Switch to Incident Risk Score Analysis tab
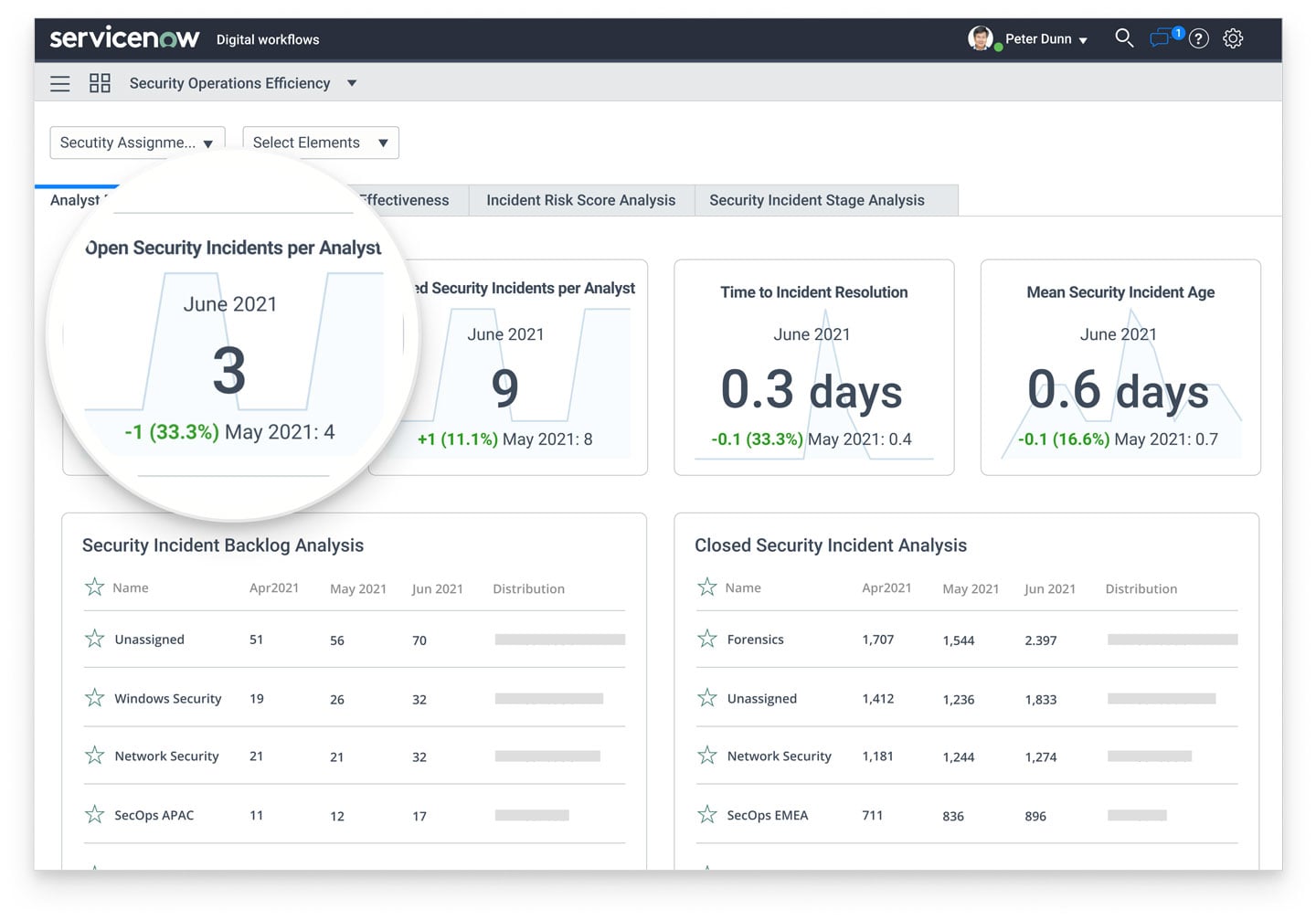Screen dimensions: 1316x920 (x=580, y=200)
